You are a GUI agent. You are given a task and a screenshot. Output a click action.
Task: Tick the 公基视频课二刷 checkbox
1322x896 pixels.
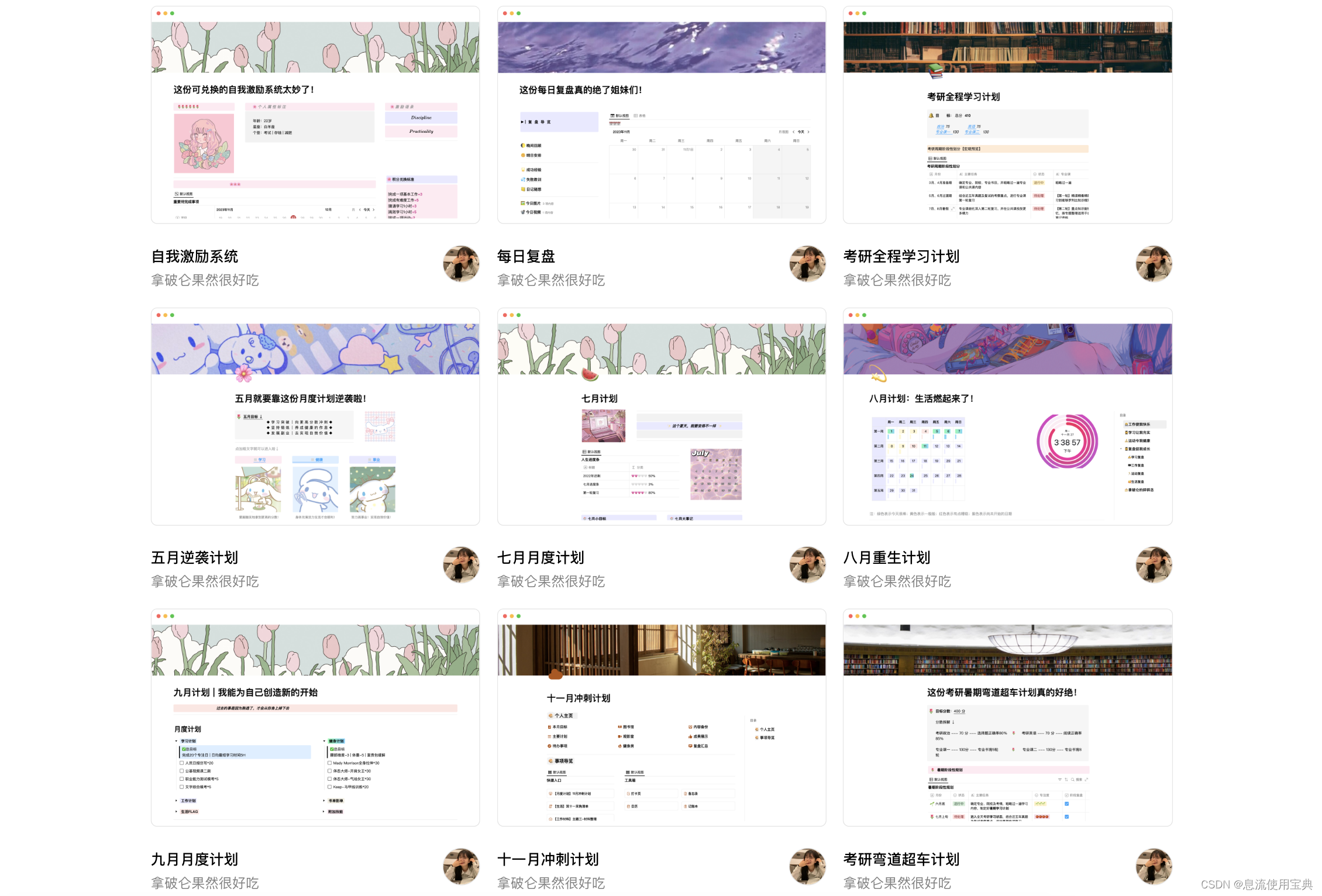182,771
